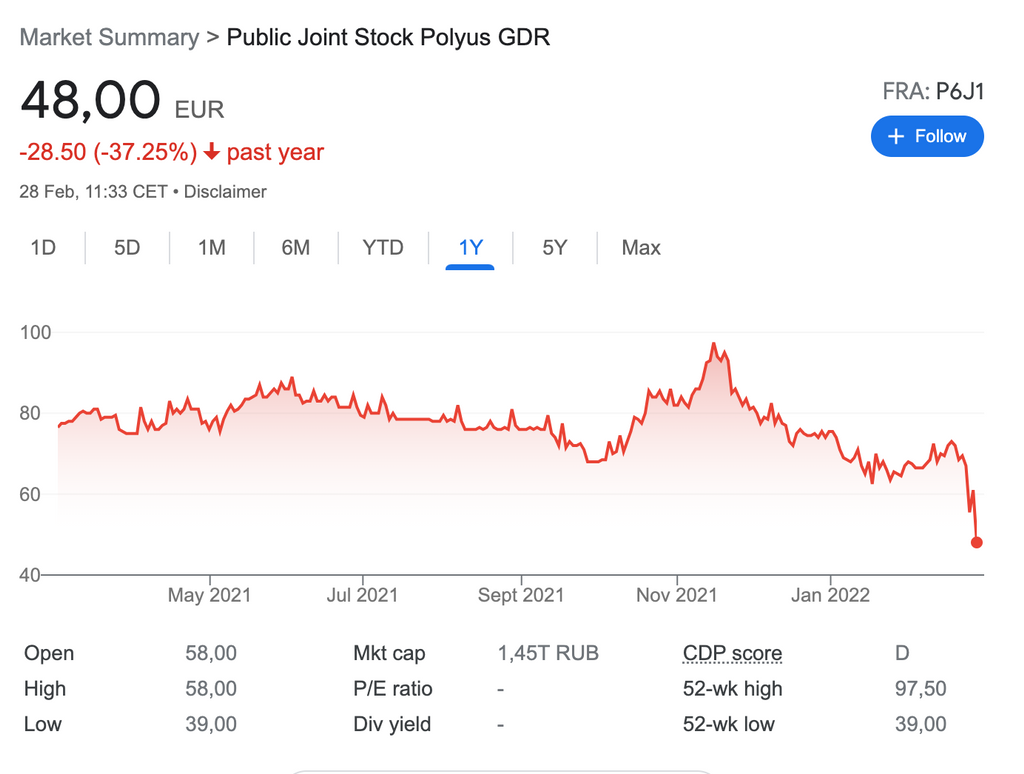Select the 5Y range tab

(x=555, y=248)
